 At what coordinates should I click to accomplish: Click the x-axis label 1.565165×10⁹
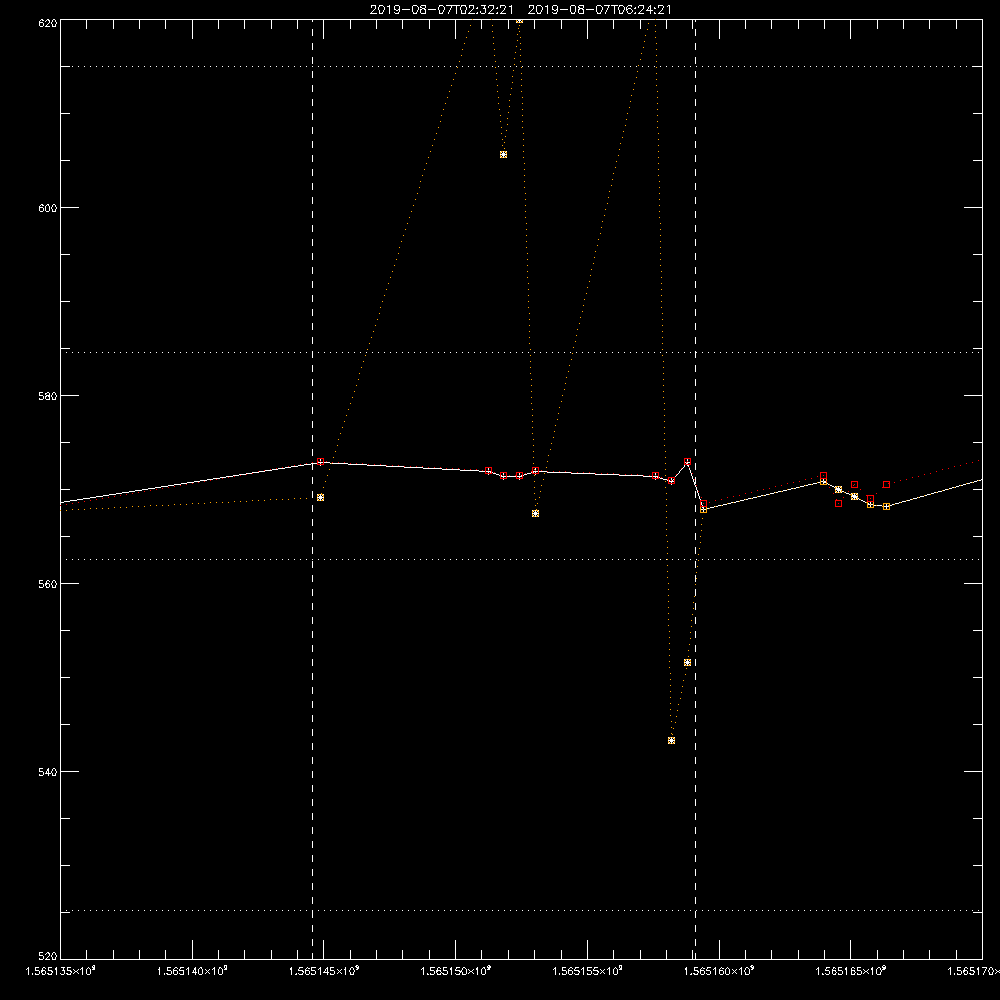point(851,971)
